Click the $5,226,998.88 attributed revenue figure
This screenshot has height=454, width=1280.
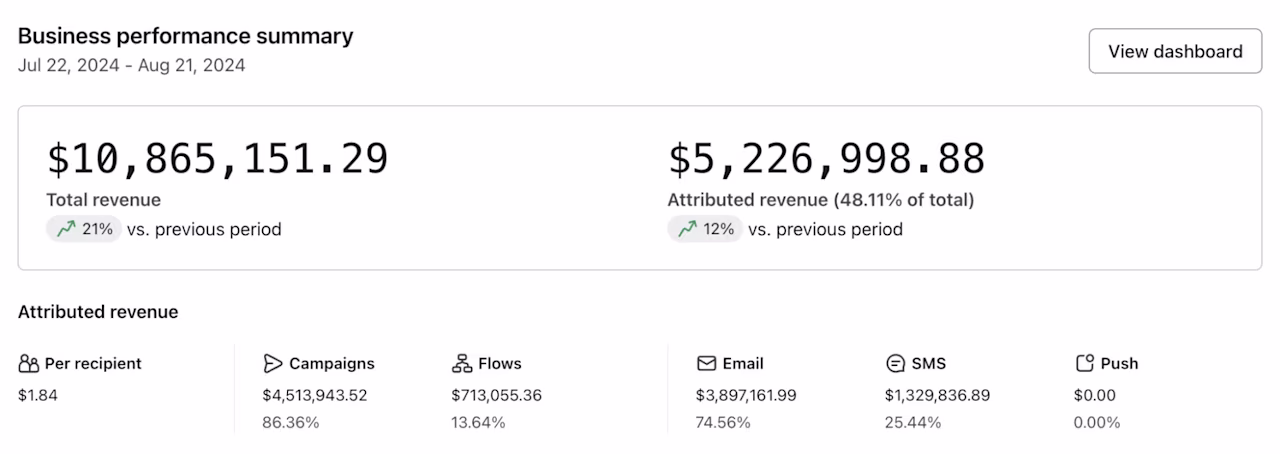827,159
